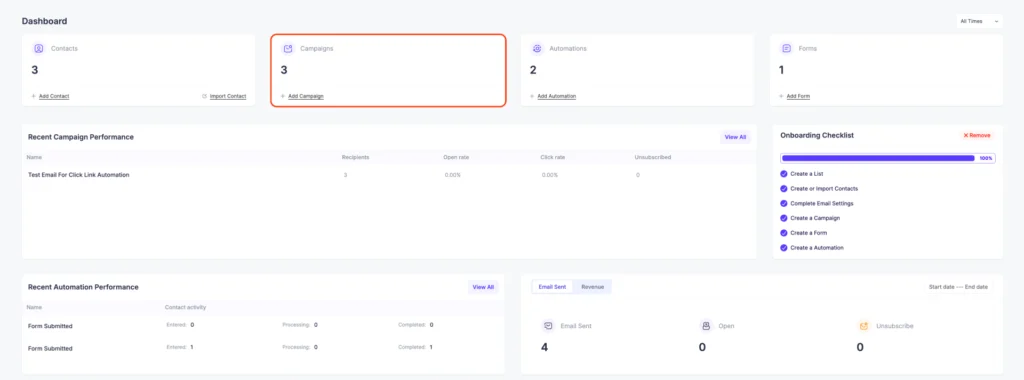Remove the Onboarding Checklist
Image resolution: width=1024 pixels, height=380 pixels.
pyautogui.click(x=977, y=135)
